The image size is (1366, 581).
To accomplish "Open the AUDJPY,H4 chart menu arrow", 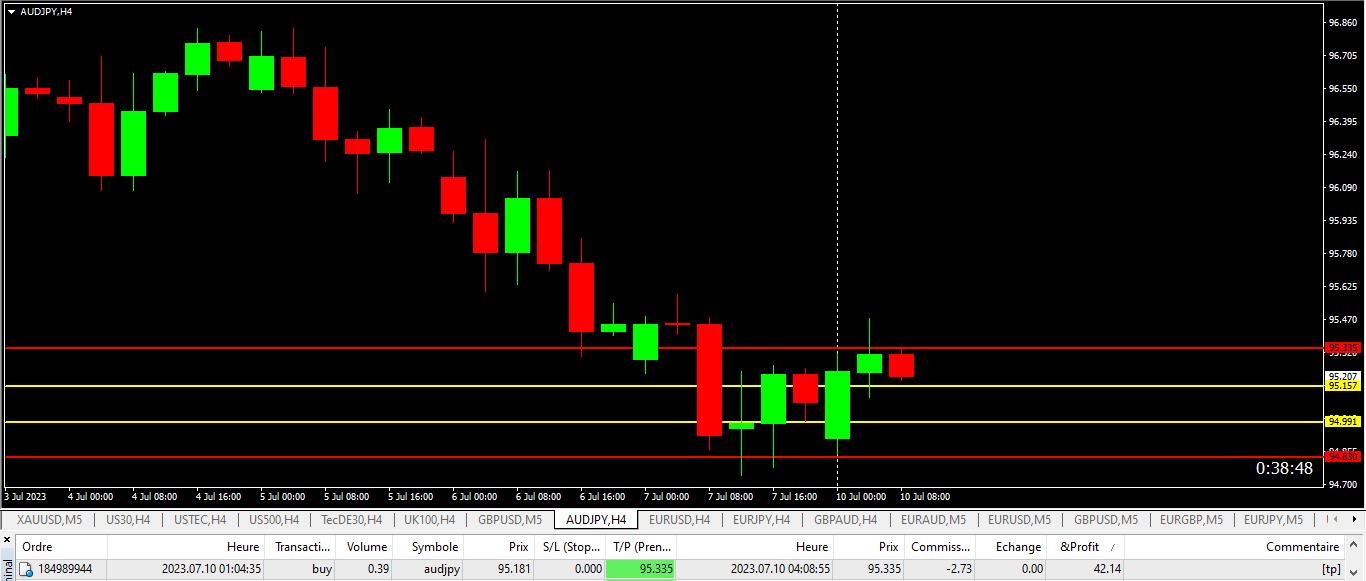I will click(x=11, y=11).
